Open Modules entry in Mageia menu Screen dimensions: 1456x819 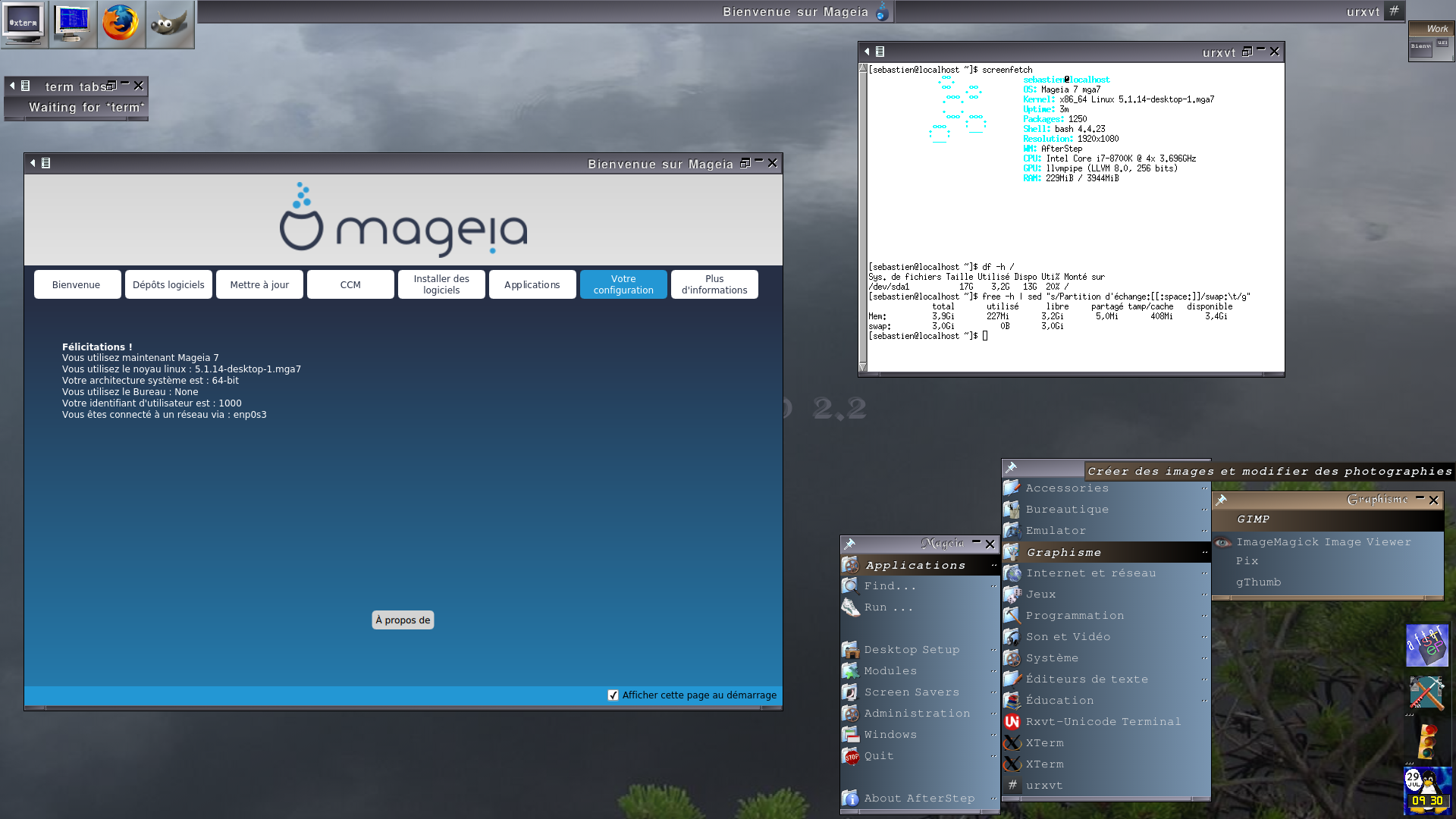(x=920, y=671)
